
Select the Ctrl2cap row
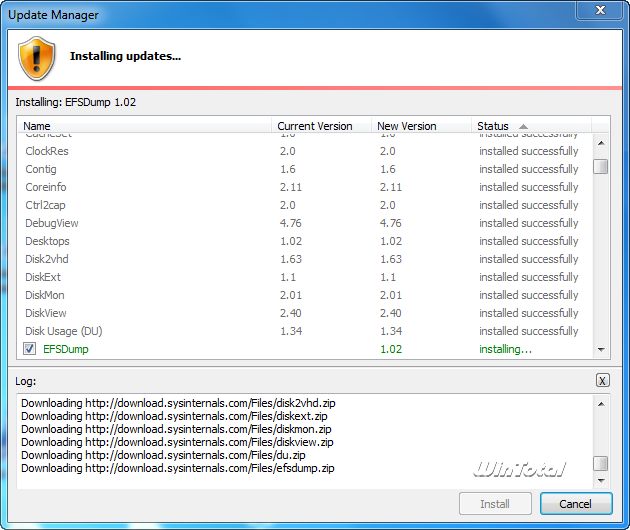coord(305,205)
